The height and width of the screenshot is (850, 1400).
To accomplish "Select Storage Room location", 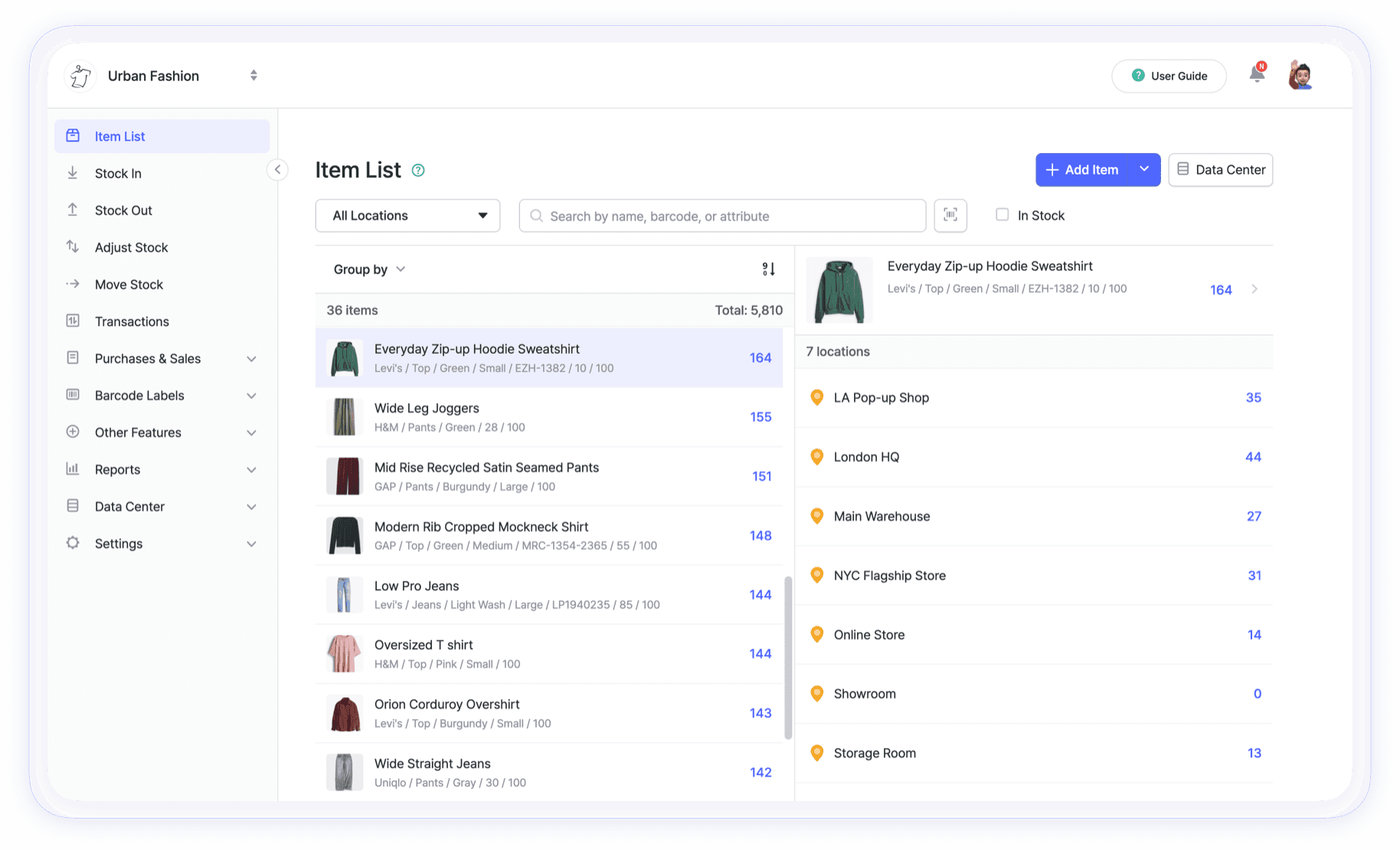I will pyautogui.click(x=1034, y=754).
